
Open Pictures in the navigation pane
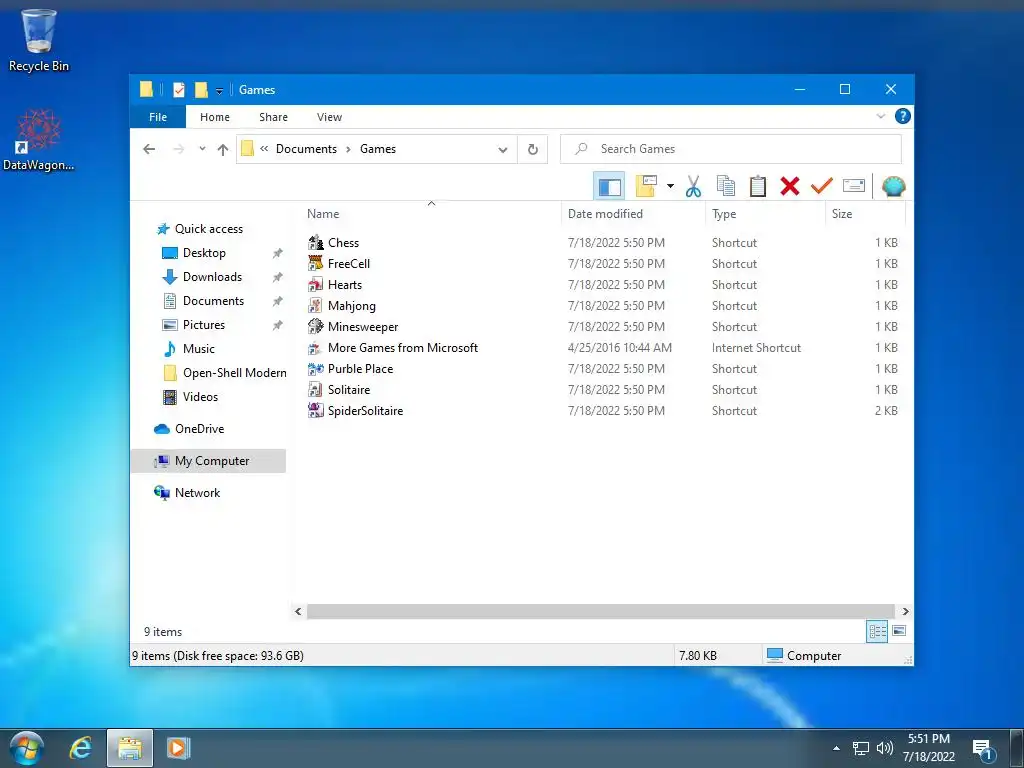pyautogui.click(x=204, y=325)
